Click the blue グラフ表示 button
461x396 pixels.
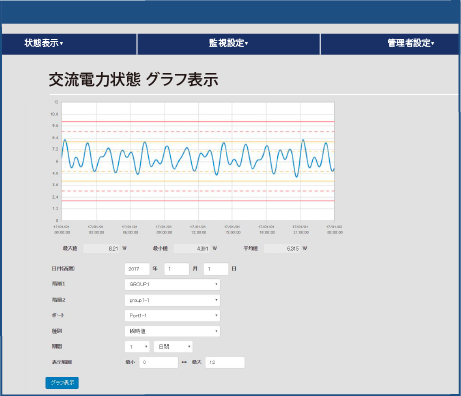[62, 383]
